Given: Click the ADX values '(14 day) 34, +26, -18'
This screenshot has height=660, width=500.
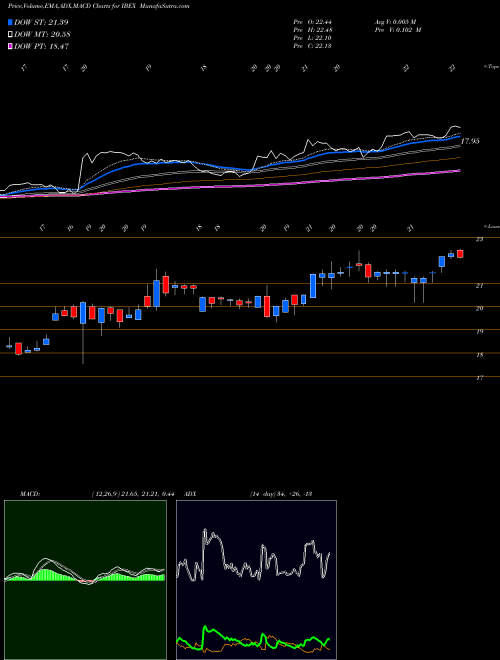Looking at the screenshot, I should click(281, 494).
